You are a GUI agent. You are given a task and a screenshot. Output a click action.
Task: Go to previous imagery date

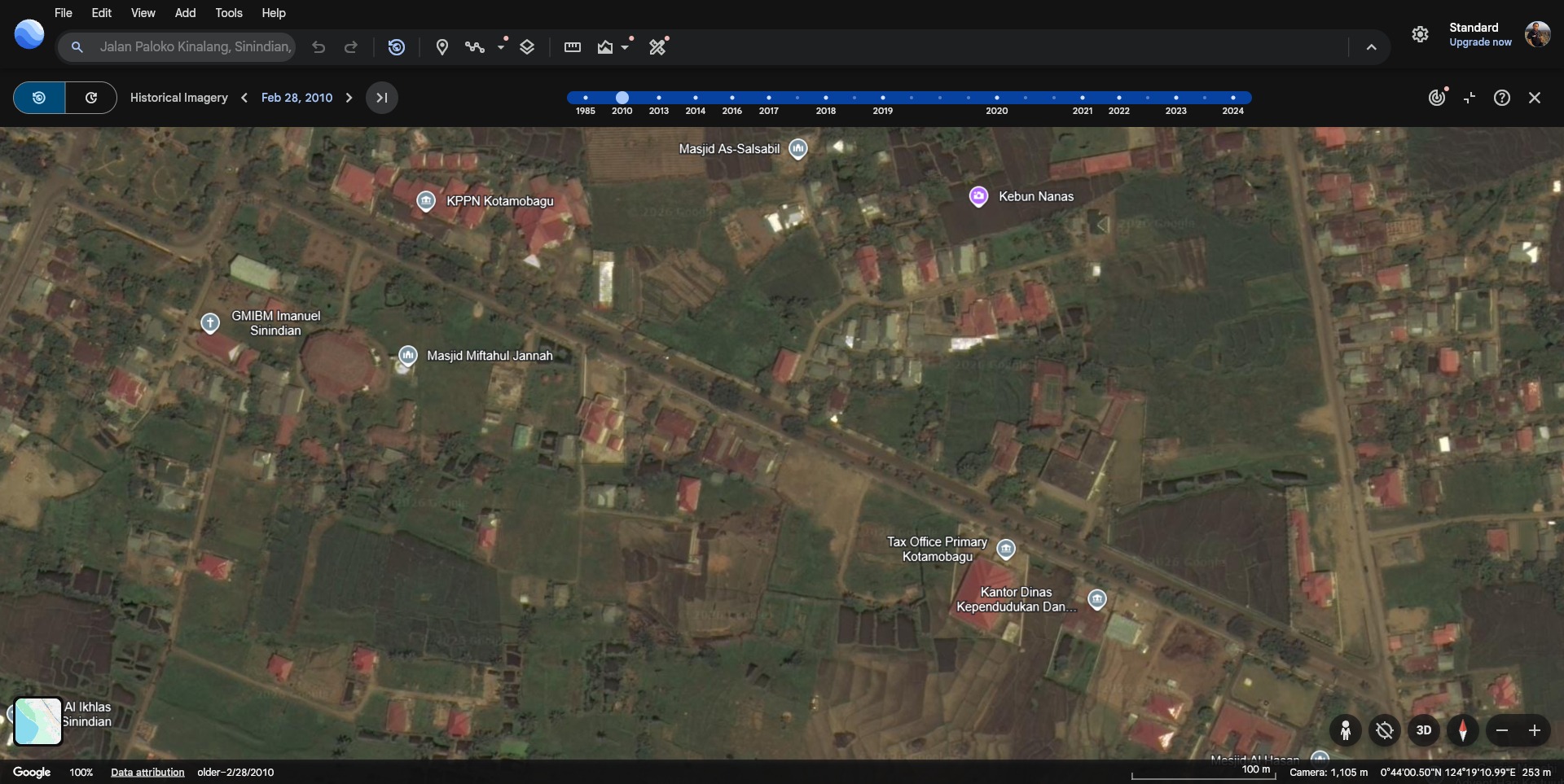click(244, 98)
